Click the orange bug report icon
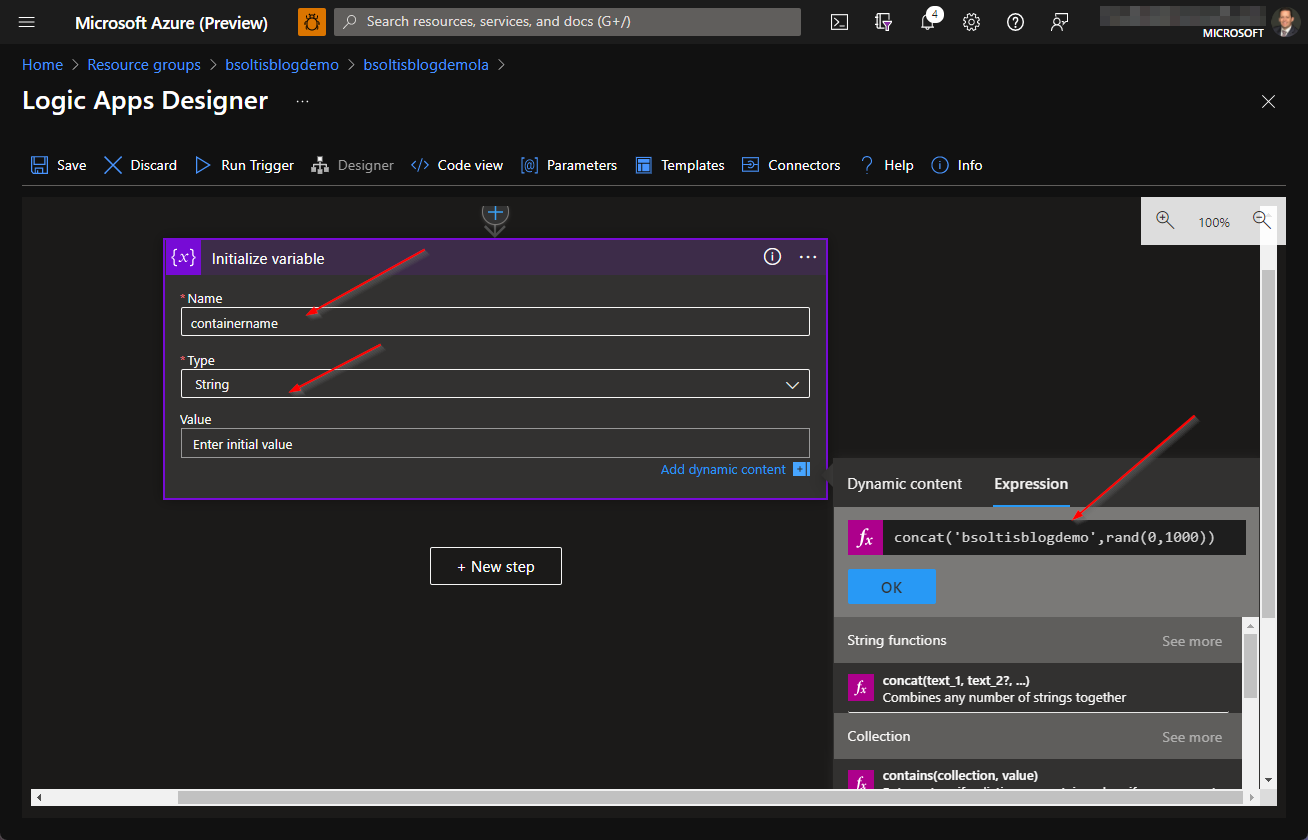 (311, 22)
